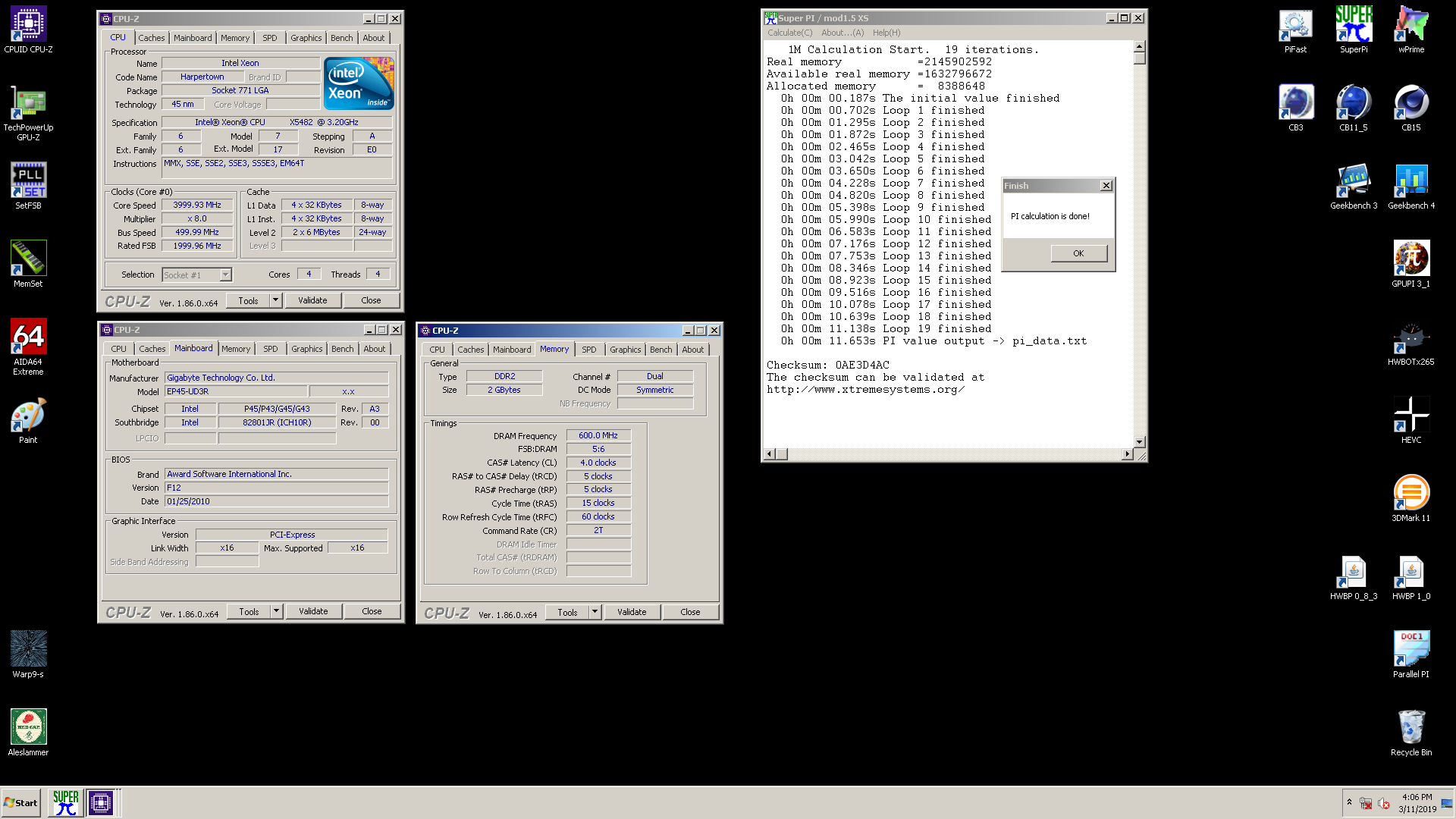Viewport: 1456px width, 819px height.
Task: Click Close in Memory CPU-Z window
Action: click(x=690, y=612)
